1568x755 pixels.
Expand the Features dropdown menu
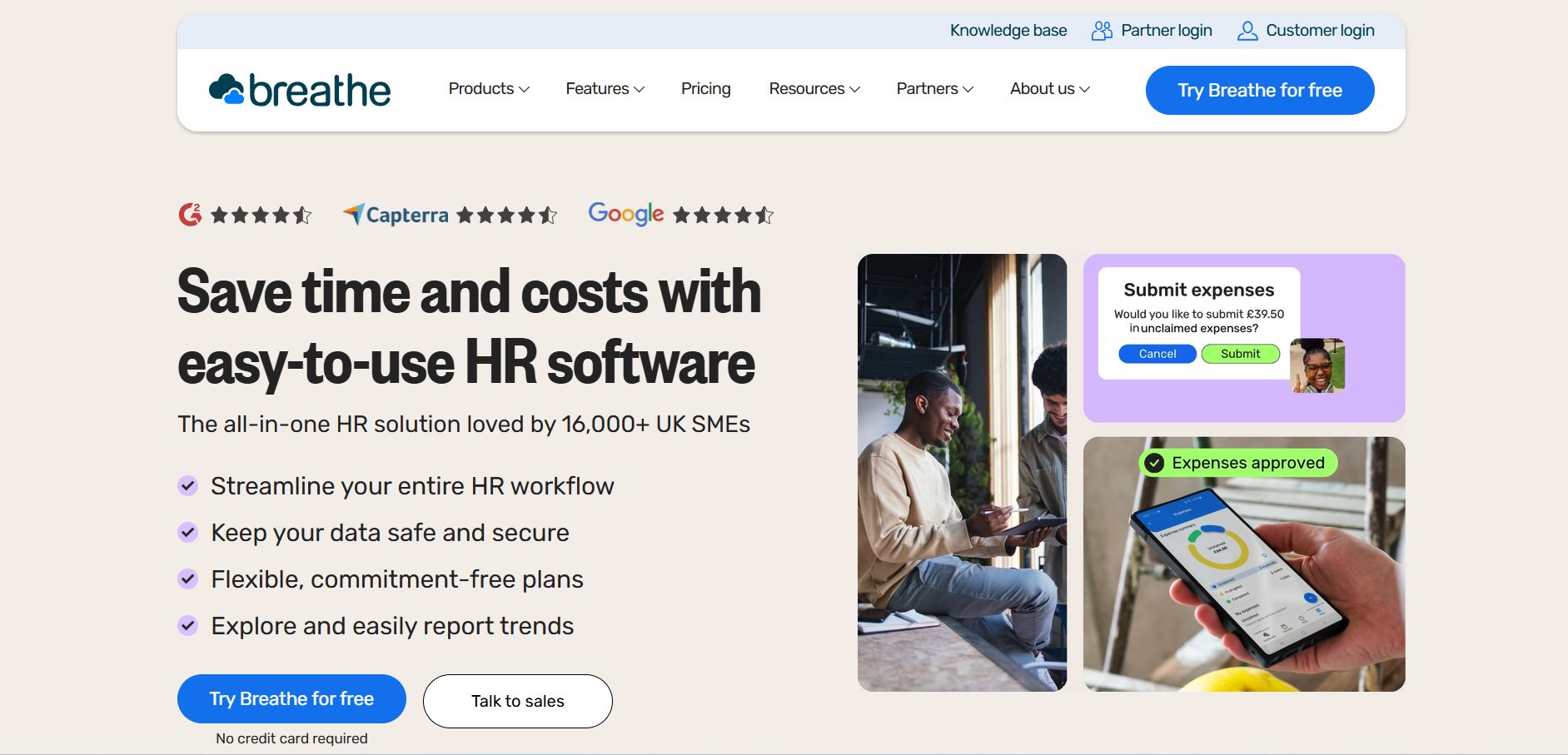(x=605, y=89)
